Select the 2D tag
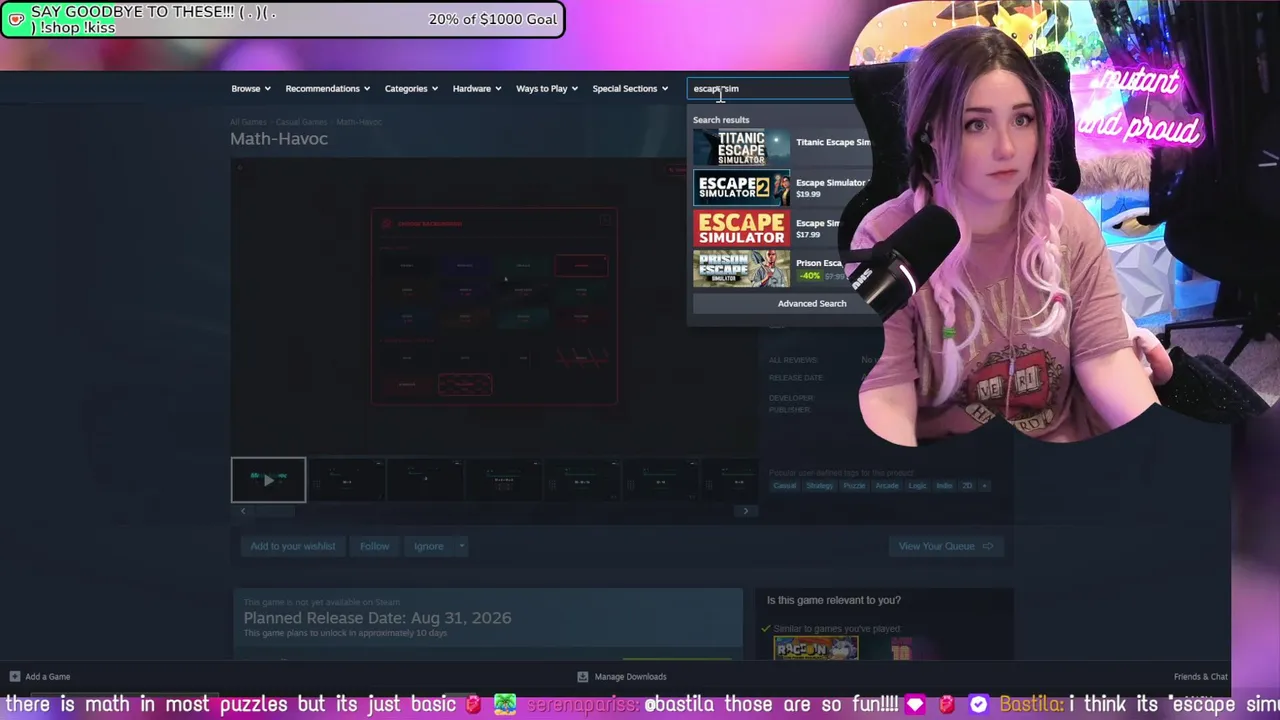The image size is (1280, 720). [967, 486]
